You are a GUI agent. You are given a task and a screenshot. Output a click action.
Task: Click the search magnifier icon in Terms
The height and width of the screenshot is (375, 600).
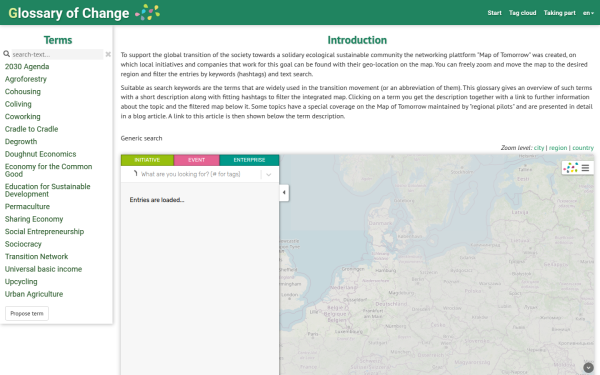pos(7,54)
